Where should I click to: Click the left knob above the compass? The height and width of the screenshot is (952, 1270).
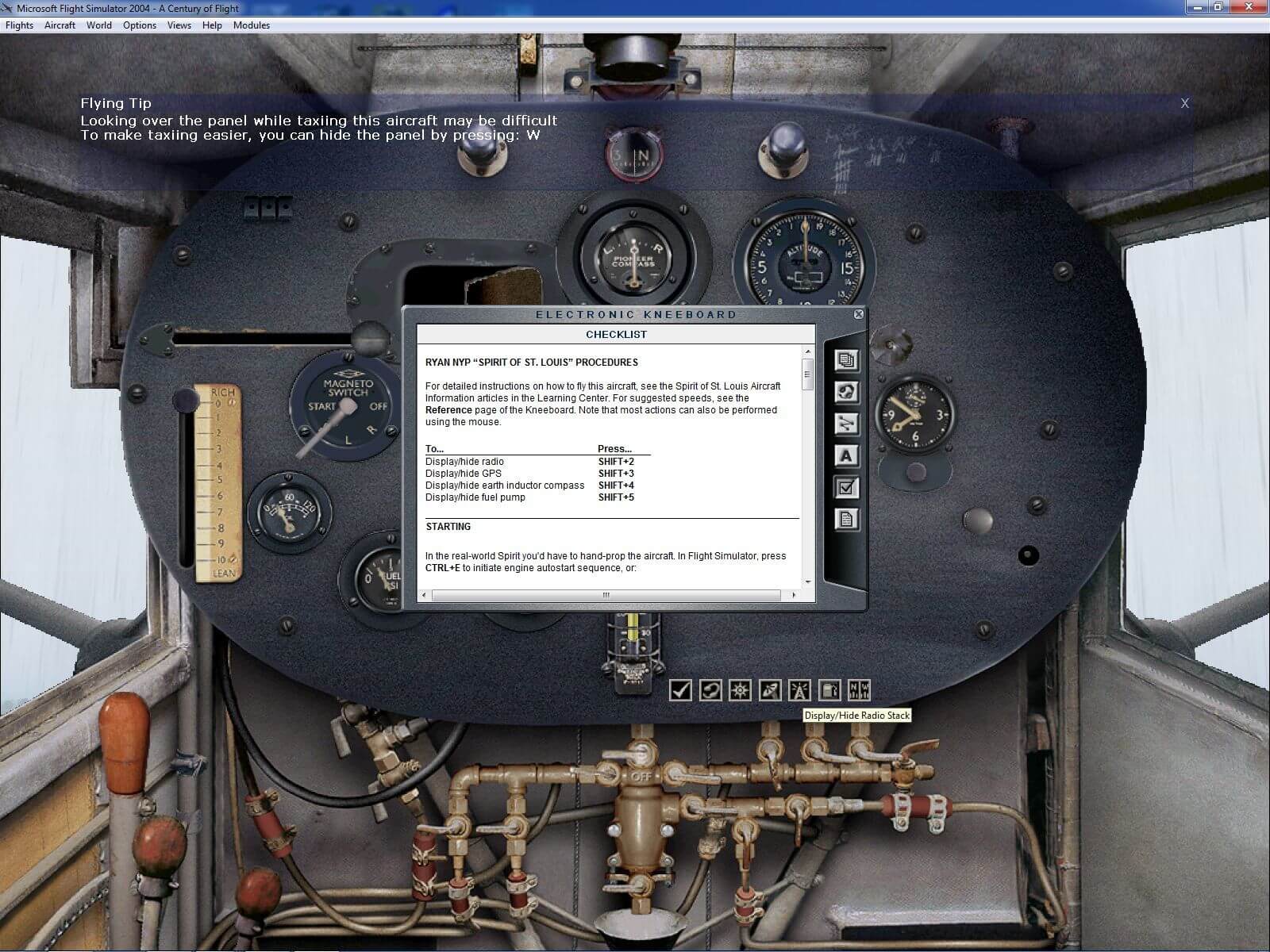(x=482, y=149)
